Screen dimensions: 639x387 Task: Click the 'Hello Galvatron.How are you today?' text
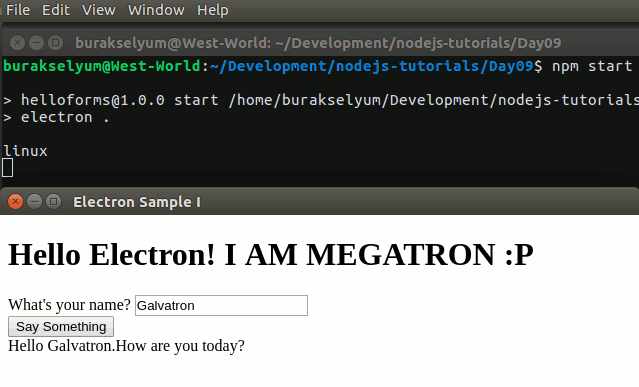click(126, 346)
